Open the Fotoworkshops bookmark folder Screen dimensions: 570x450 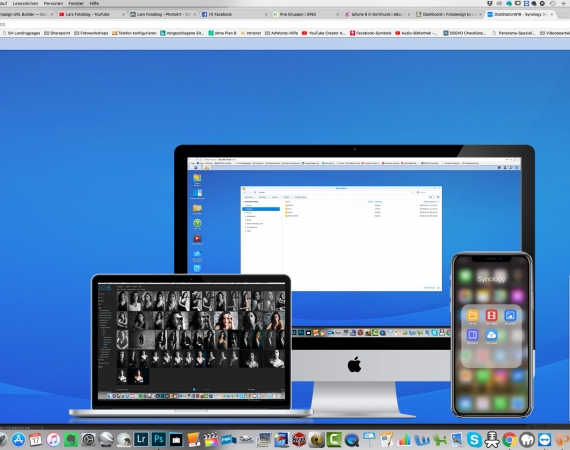[x=91, y=33]
